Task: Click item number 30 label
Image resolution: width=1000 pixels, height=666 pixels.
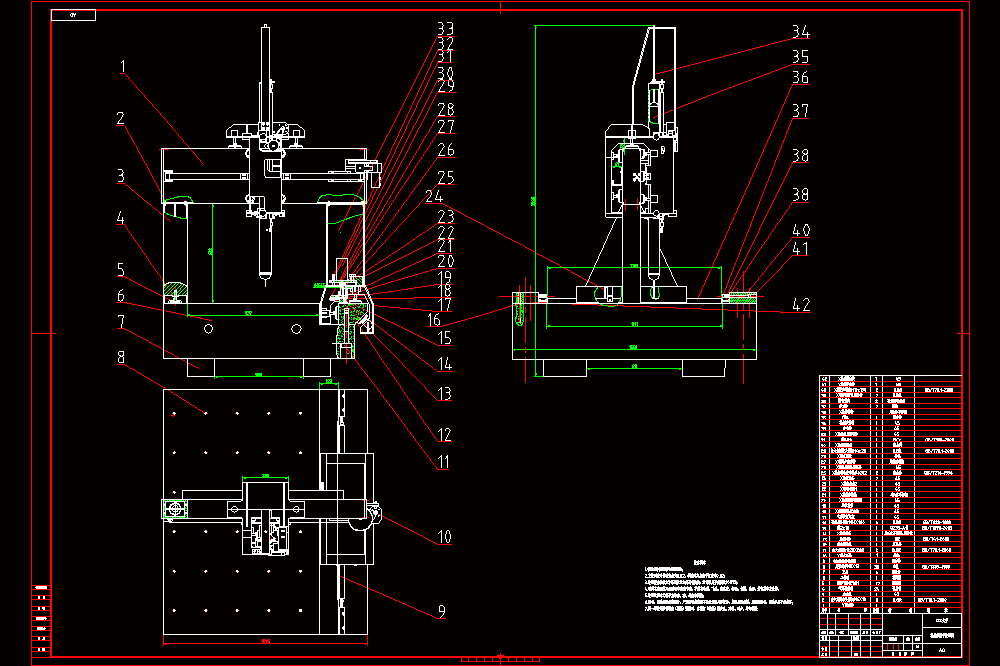Action: [x=446, y=72]
